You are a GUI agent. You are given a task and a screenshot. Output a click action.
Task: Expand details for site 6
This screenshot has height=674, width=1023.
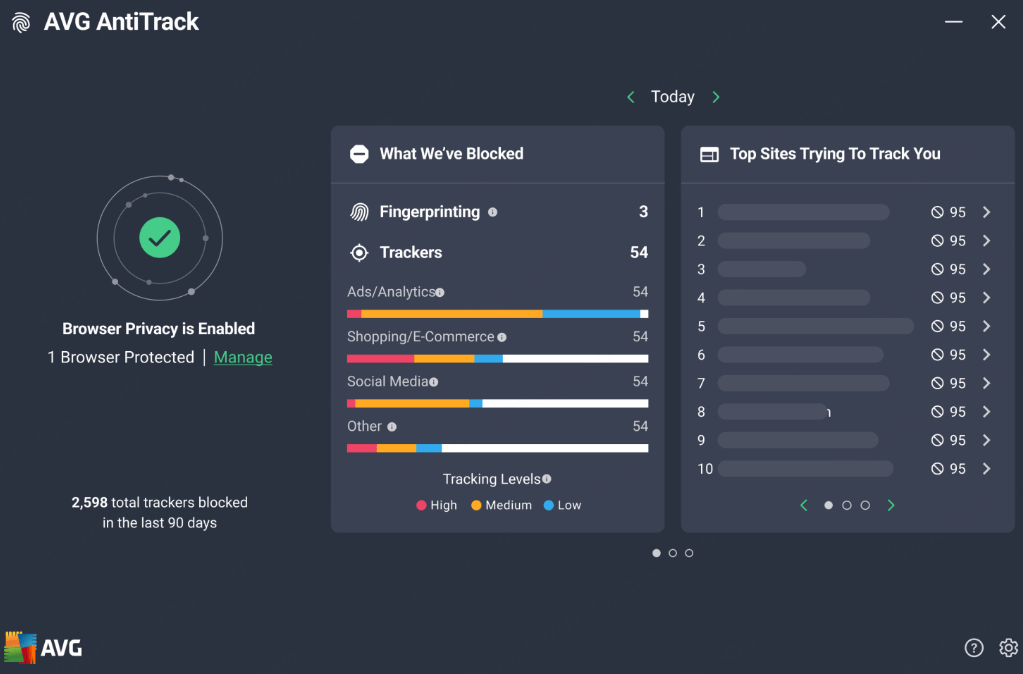coord(986,355)
